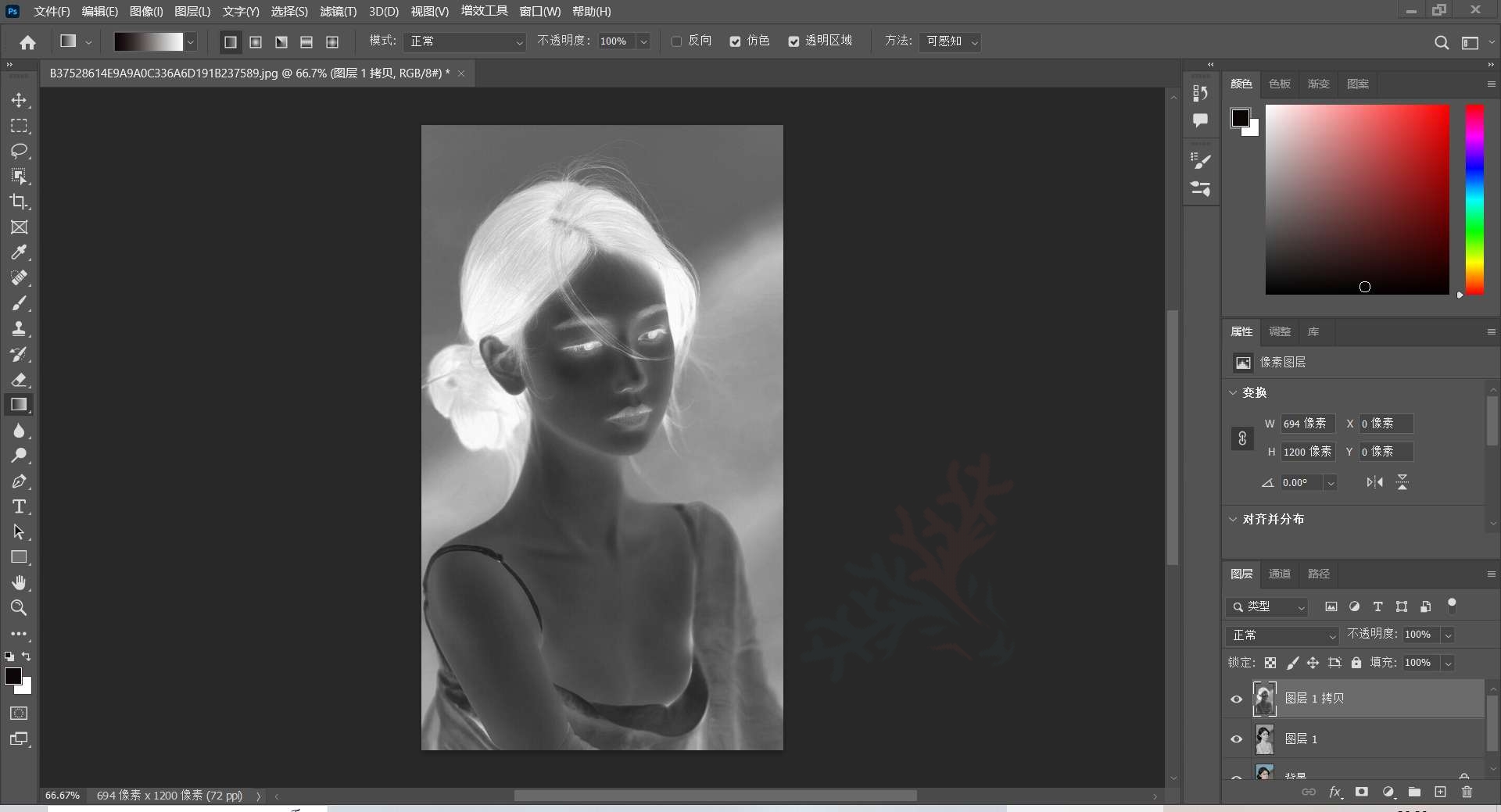The height and width of the screenshot is (812, 1501).
Task: Toggle the 反向 checkbox
Action: click(x=676, y=41)
